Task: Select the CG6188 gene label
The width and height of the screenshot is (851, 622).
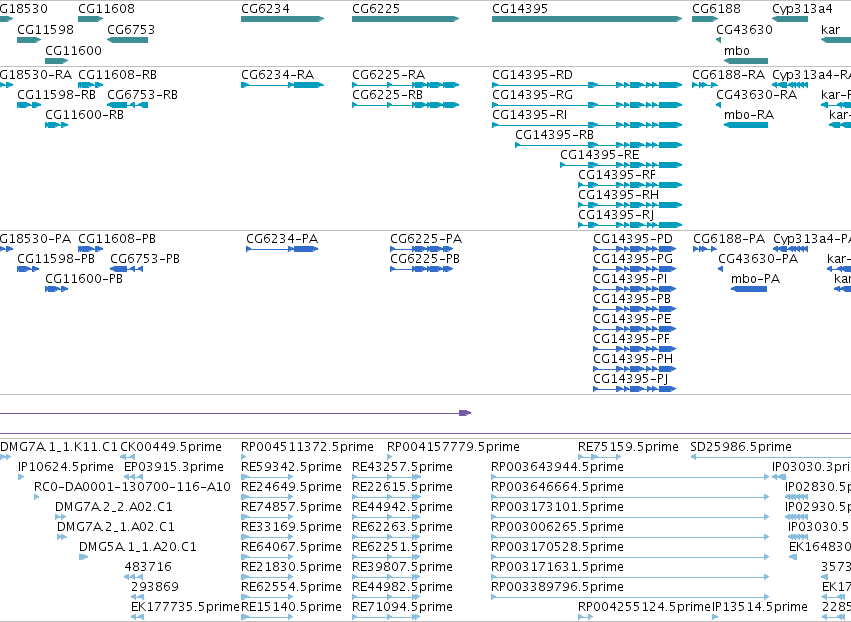Action: [716, 9]
